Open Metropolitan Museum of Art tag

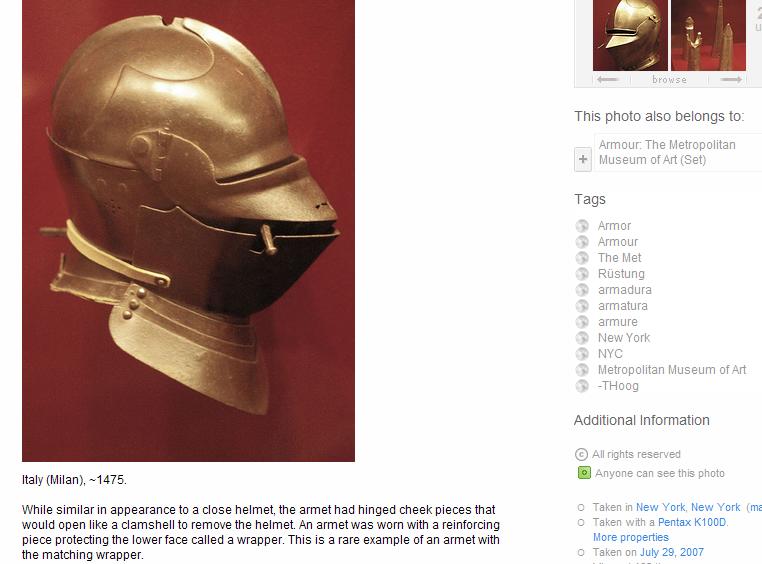pos(672,370)
